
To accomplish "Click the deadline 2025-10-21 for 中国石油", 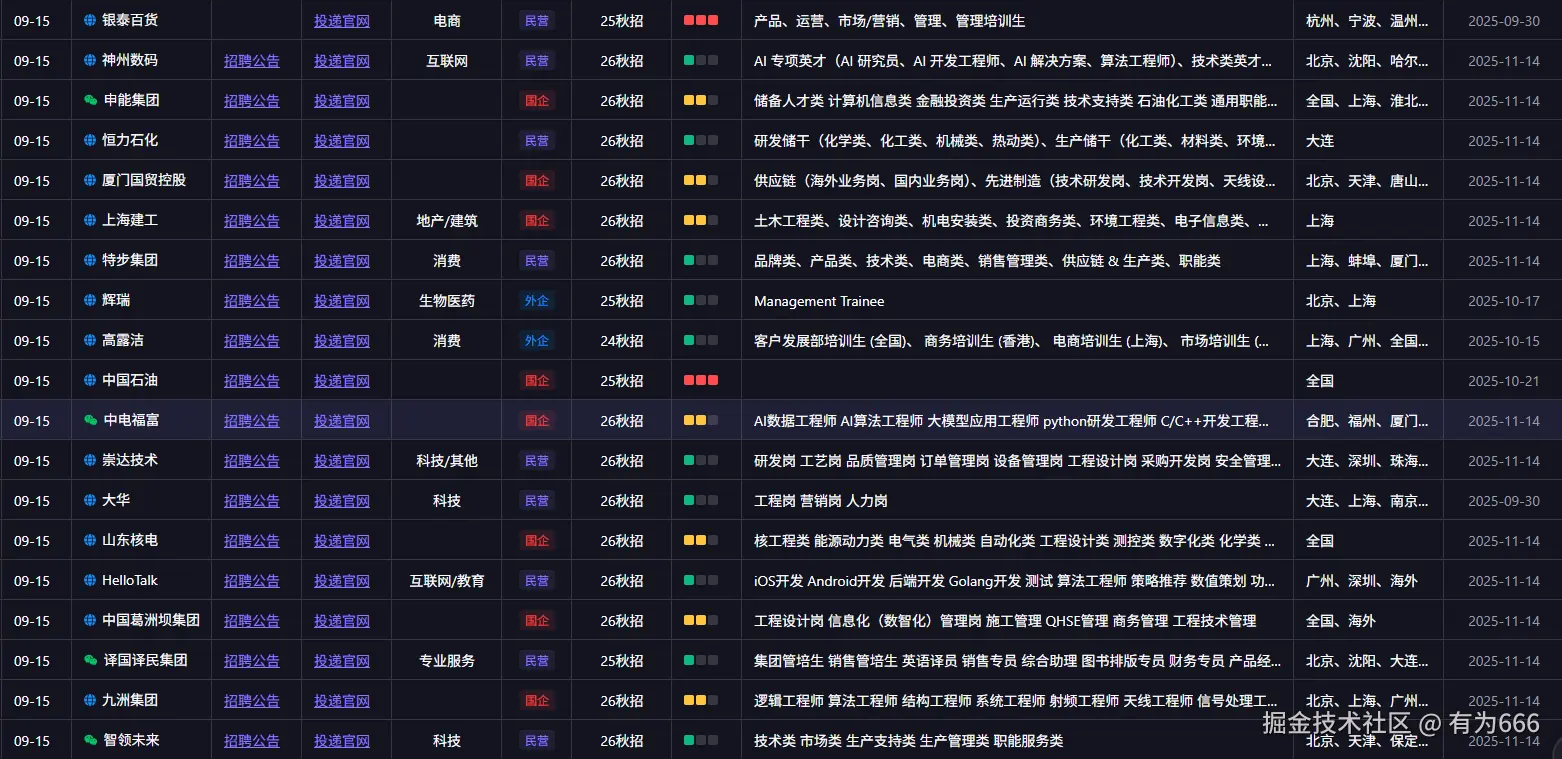I will (x=1504, y=381).
